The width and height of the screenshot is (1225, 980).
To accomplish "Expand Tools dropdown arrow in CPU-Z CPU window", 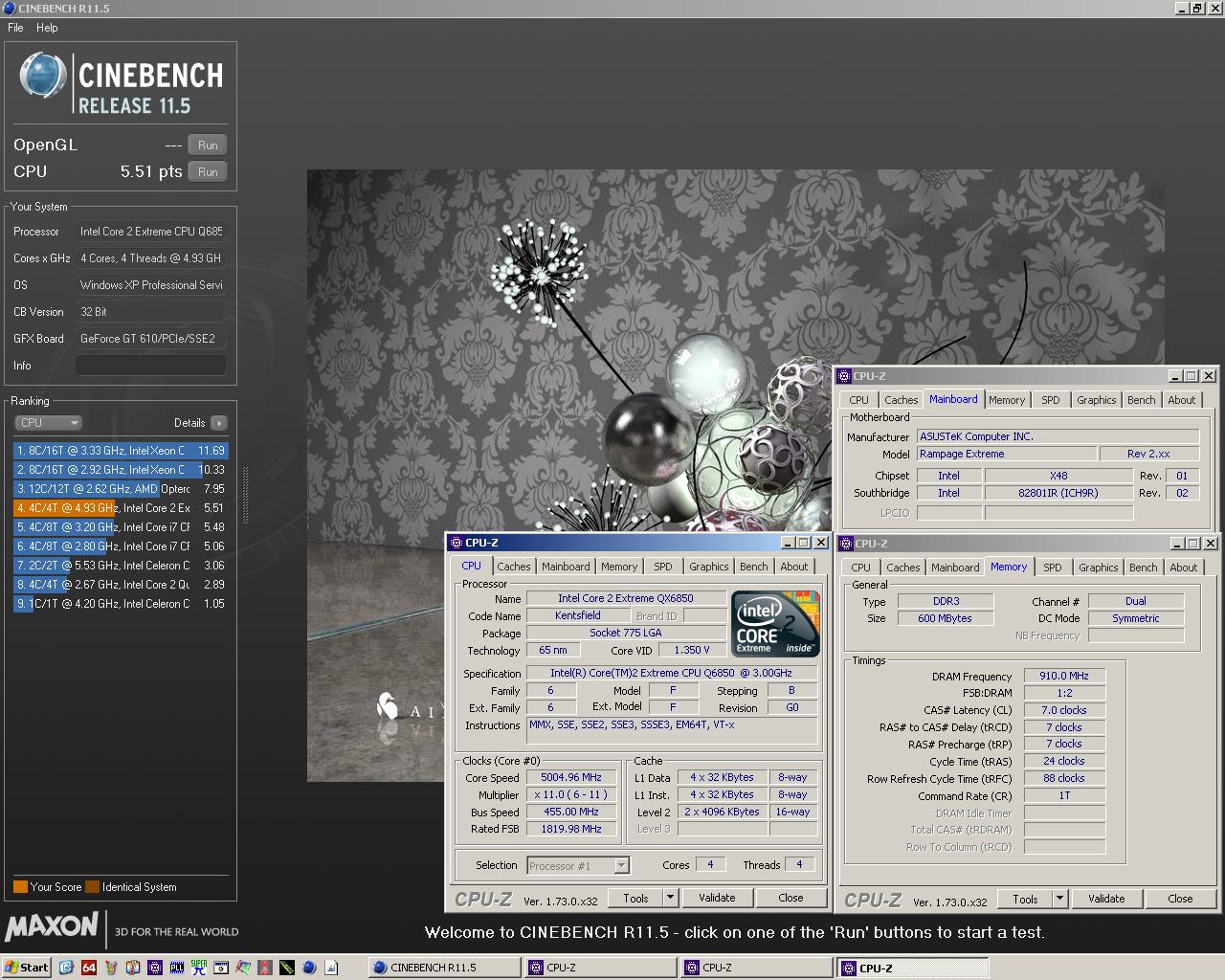I will click(670, 898).
